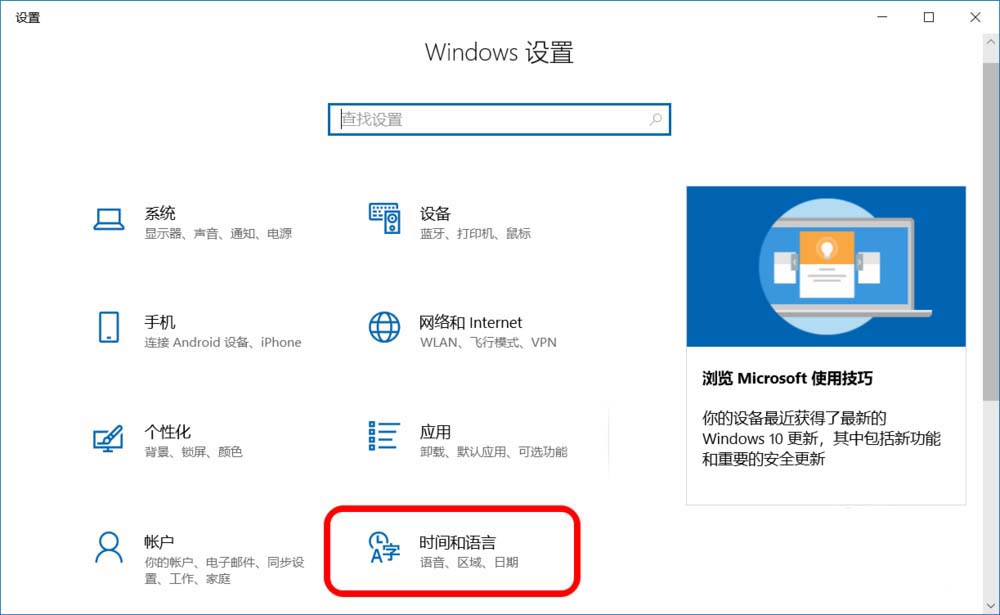Click the person icon for 帐户
The height and width of the screenshot is (615, 1000).
[108, 548]
